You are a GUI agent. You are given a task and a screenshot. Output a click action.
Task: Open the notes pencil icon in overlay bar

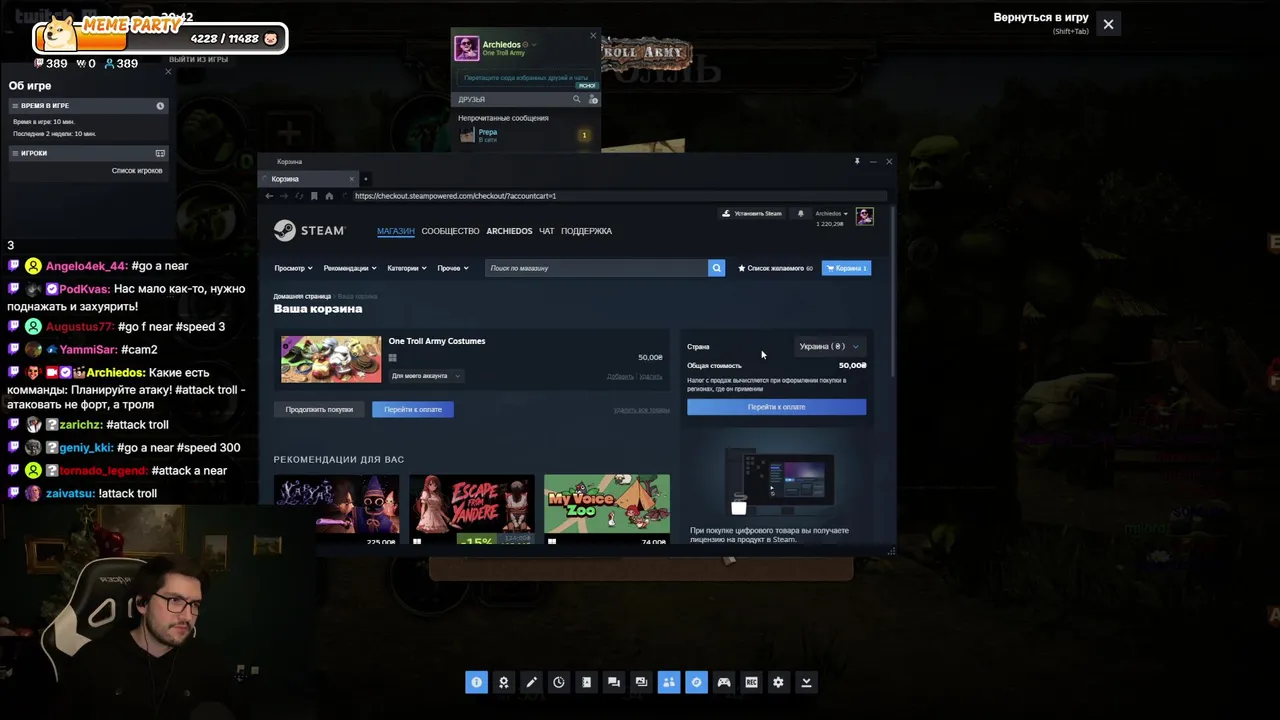coord(531,682)
